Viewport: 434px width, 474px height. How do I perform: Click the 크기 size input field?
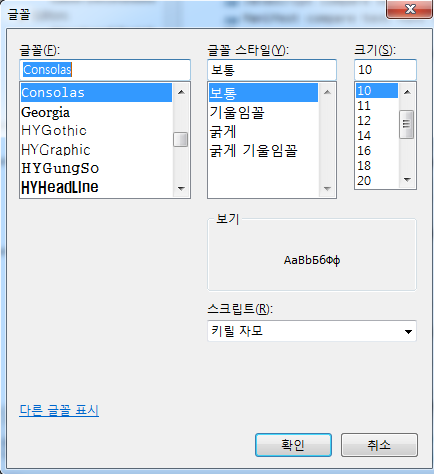(x=385, y=70)
